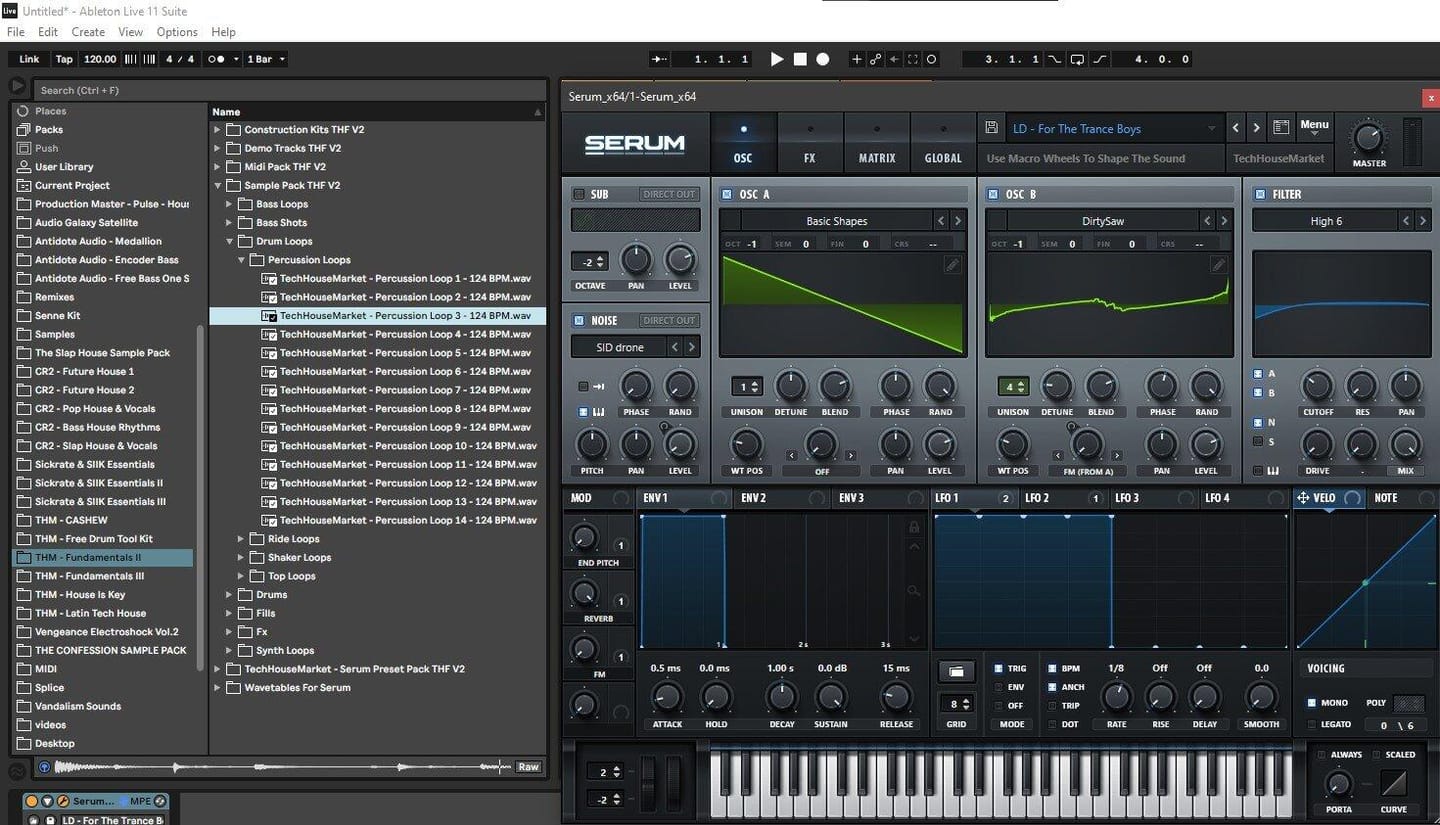Image resolution: width=1440 pixels, height=825 pixels.
Task: Click portamento CURVE display
Action: (1393, 783)
